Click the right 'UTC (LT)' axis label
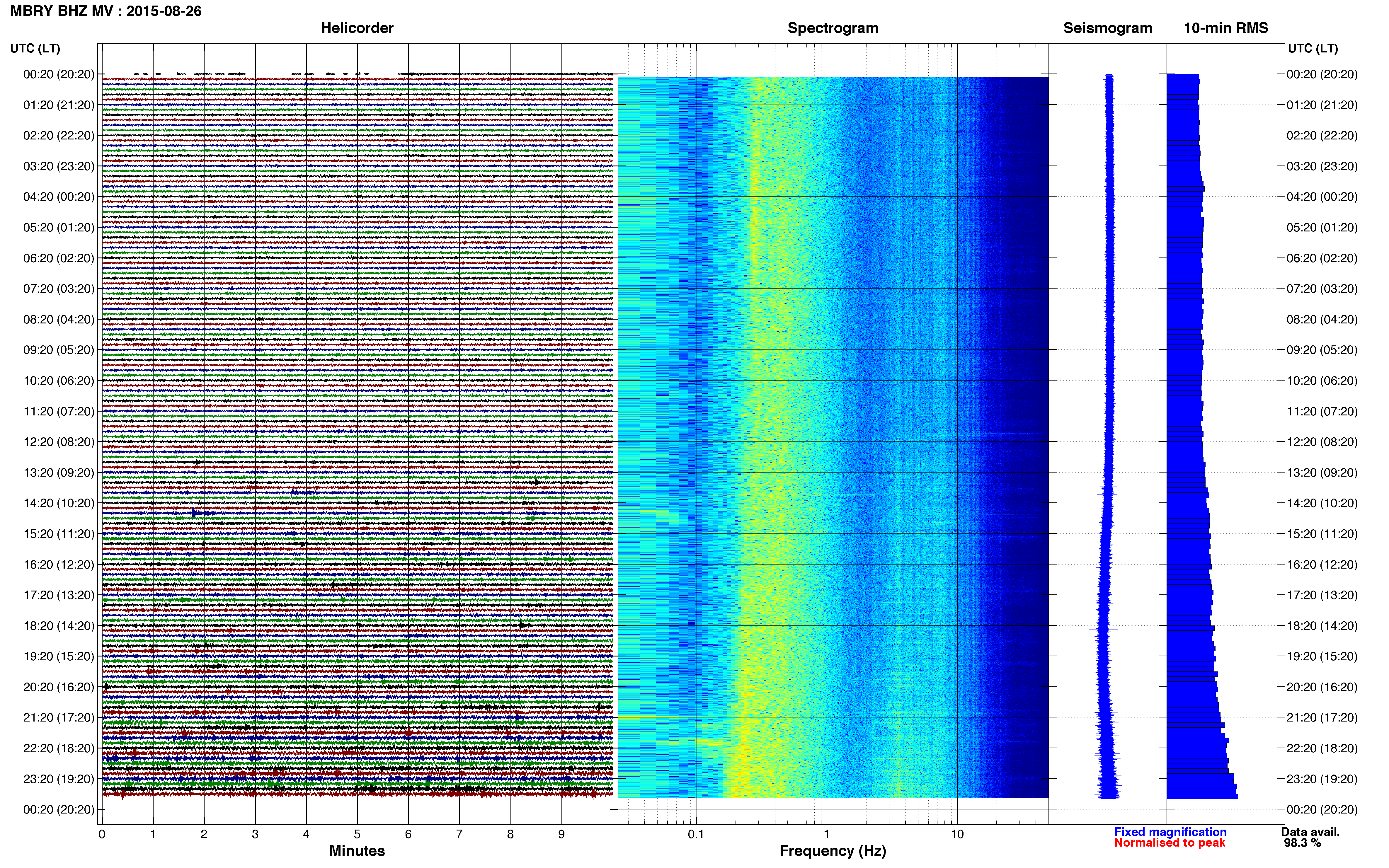 1313,48
